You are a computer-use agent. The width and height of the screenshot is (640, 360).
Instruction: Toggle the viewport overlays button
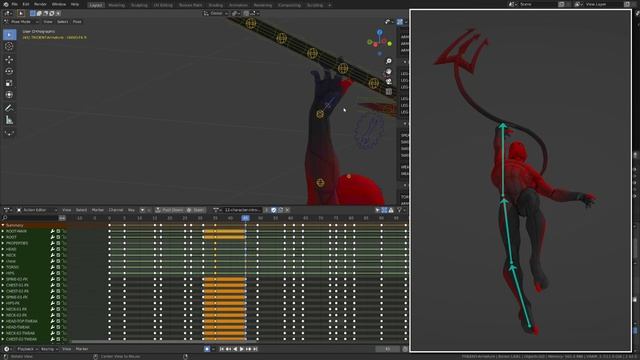[x=400, y=22]
